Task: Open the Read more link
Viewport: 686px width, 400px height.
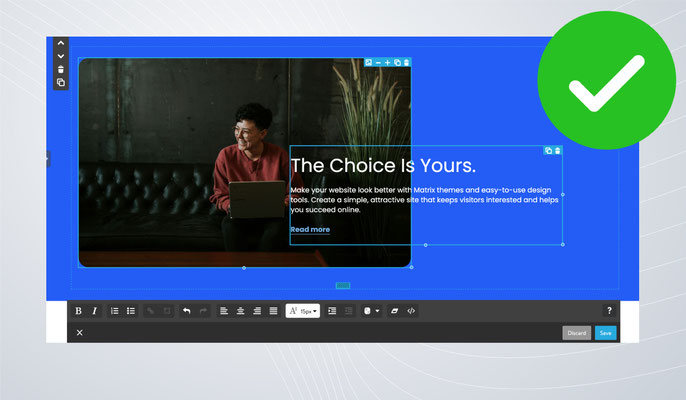Action: [310, 229]
